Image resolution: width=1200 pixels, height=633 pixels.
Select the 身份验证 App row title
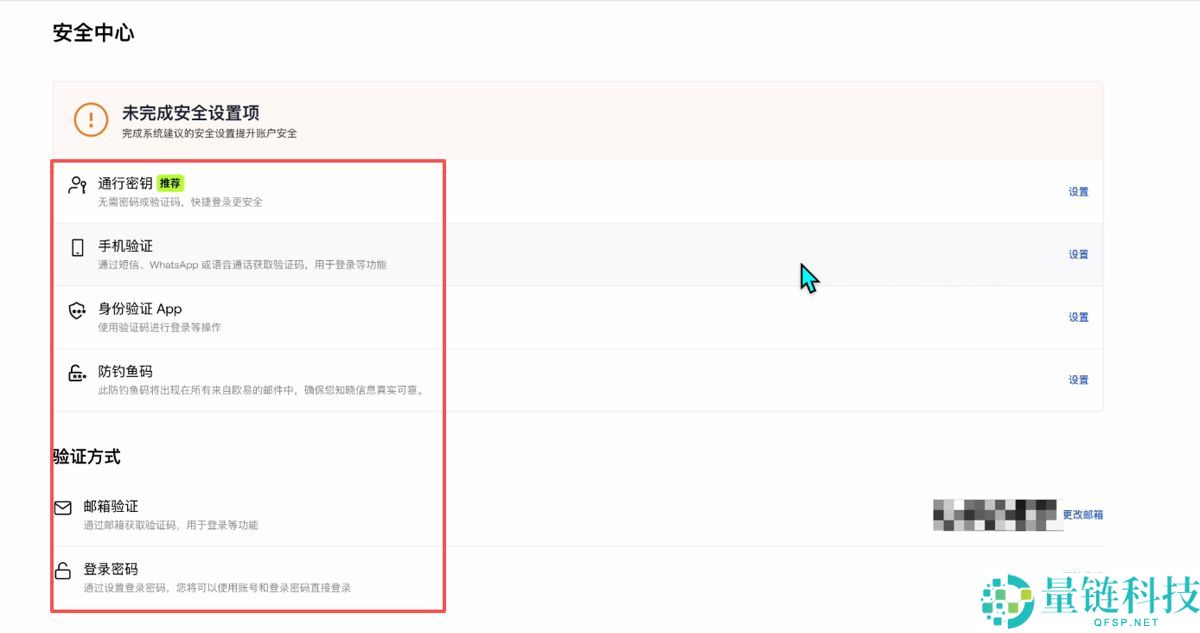pyautogui.click(x=140, y=309)
